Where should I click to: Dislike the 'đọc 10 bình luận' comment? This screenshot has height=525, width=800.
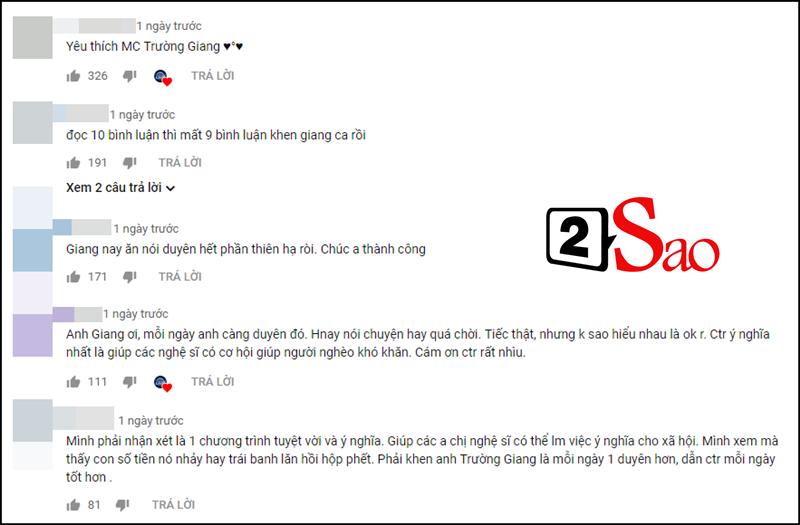point(130,163)
